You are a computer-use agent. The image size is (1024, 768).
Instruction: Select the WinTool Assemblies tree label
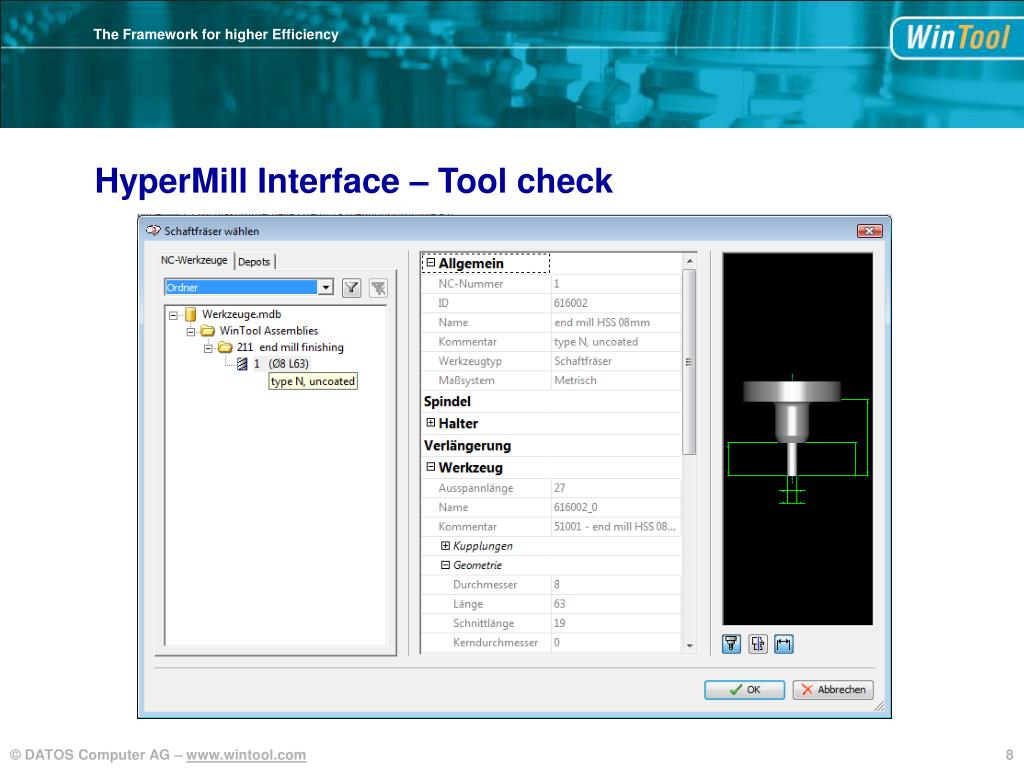click(x=269, y=331)
